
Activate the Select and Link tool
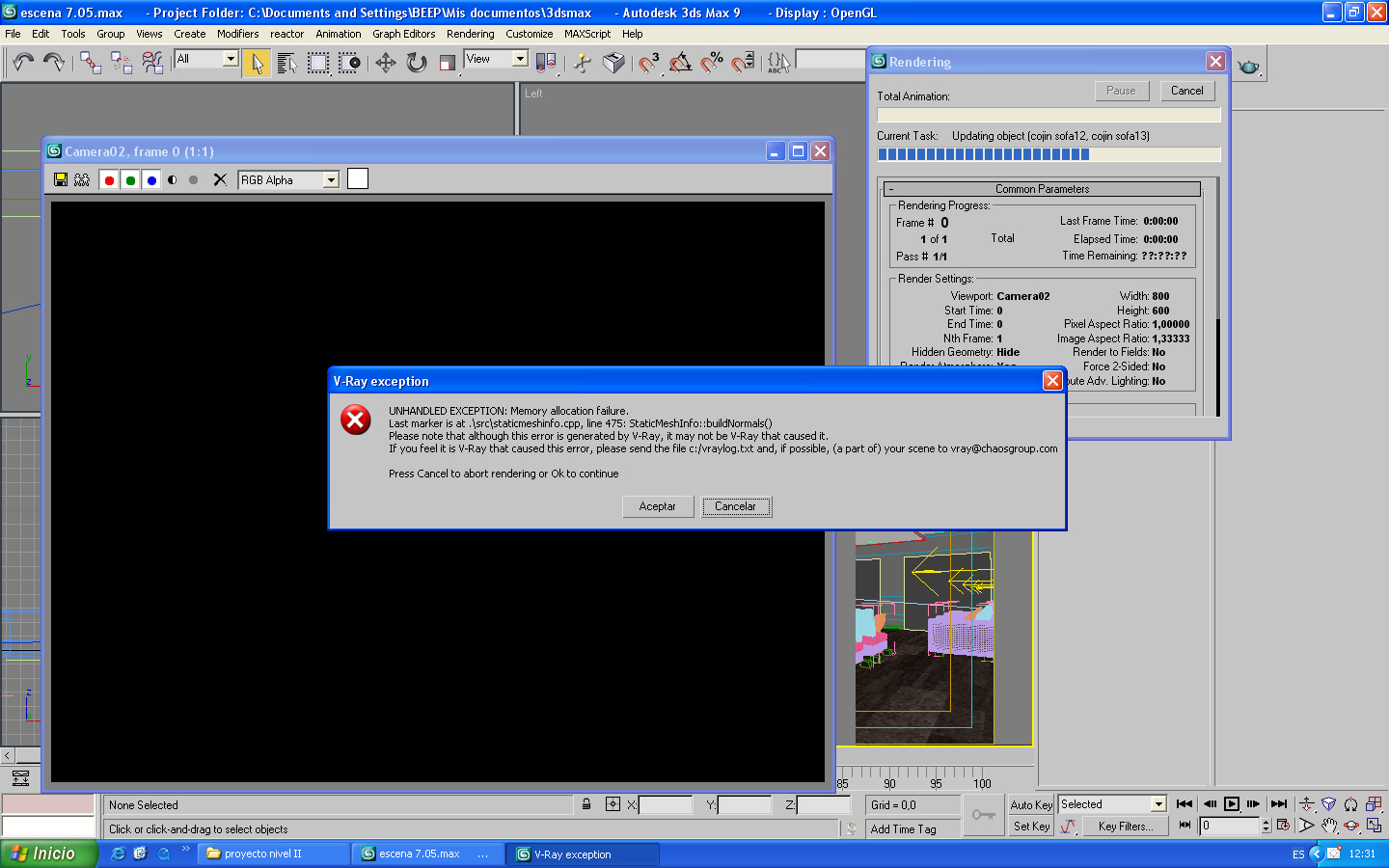pyautogui.click(x=91, y=63)
